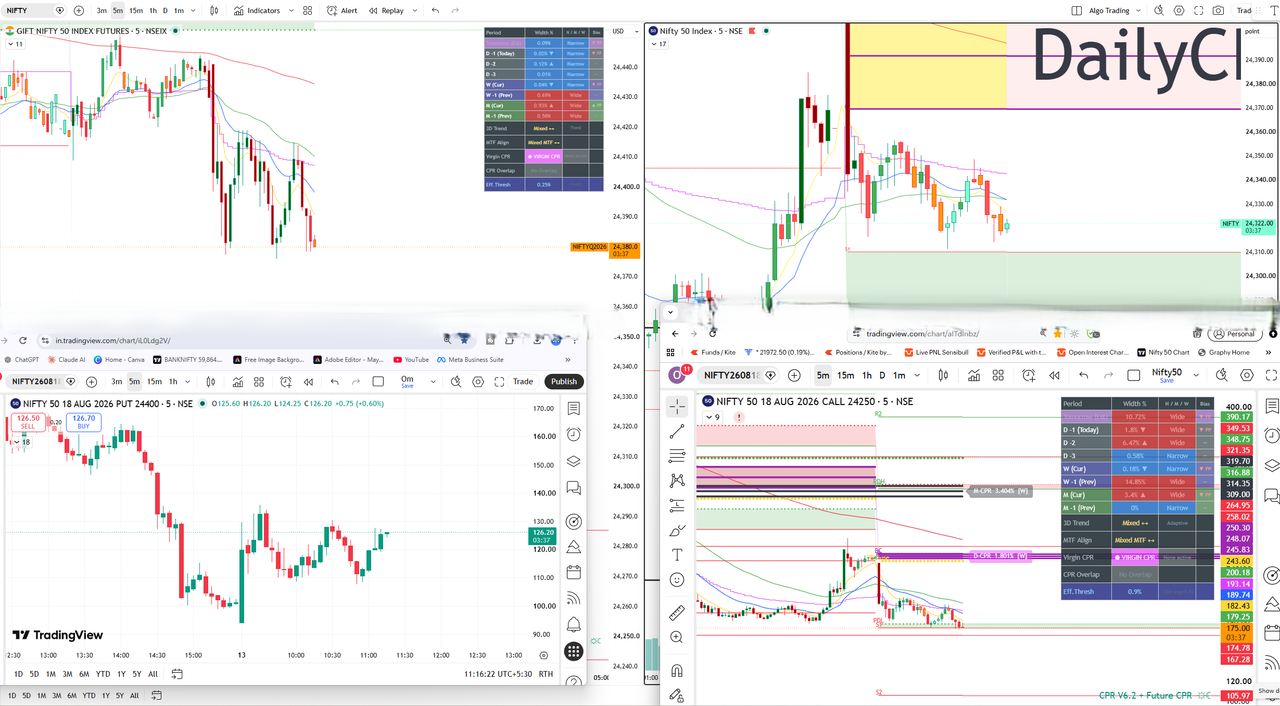
Task: Open Watchlist icon in PUT chart right sidebar
Action: click(x=573, y=408)
